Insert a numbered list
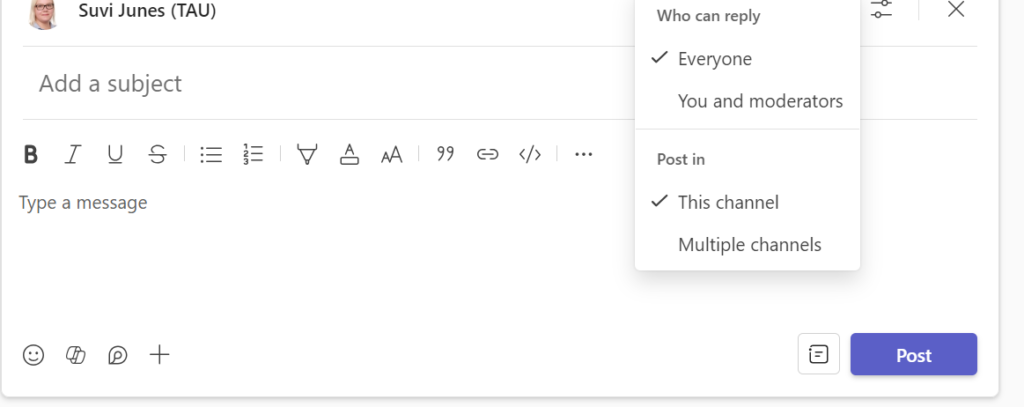The image size is (1024, 407). point(253,154)
